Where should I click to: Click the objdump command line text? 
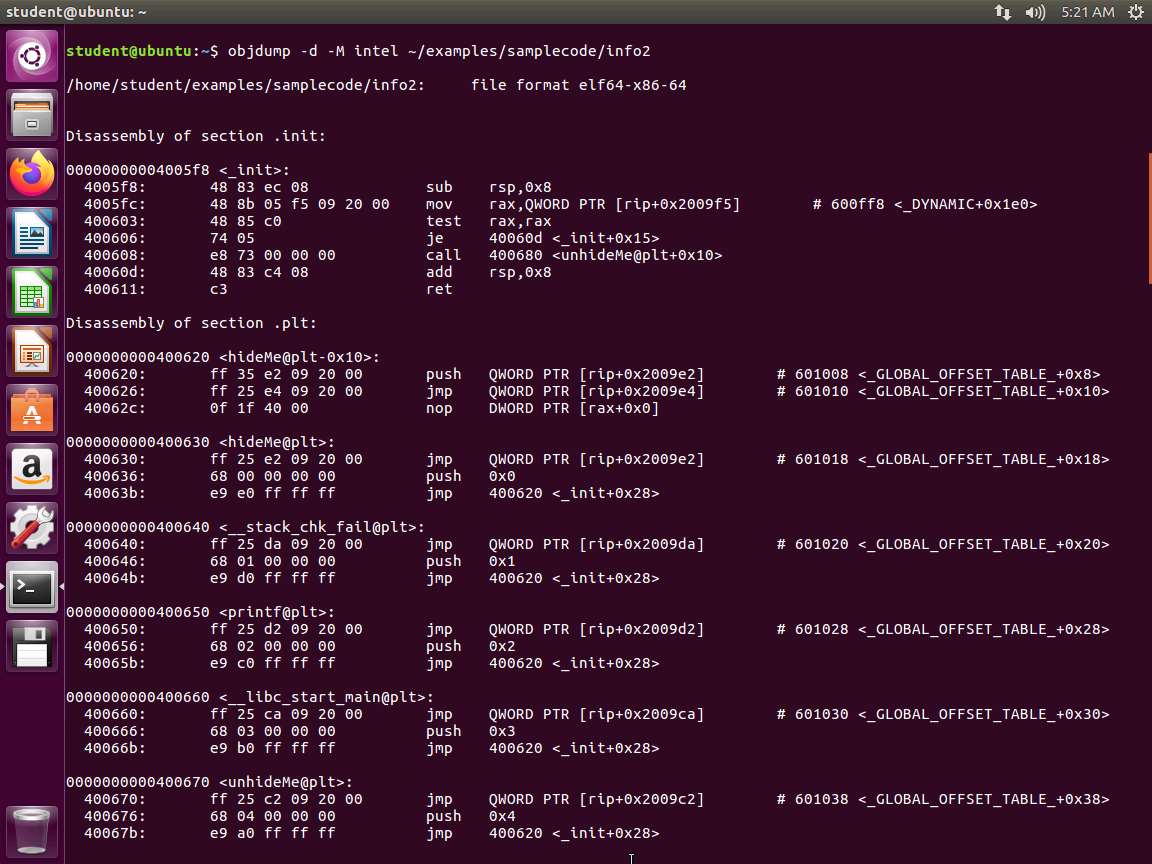pos(438,51)
